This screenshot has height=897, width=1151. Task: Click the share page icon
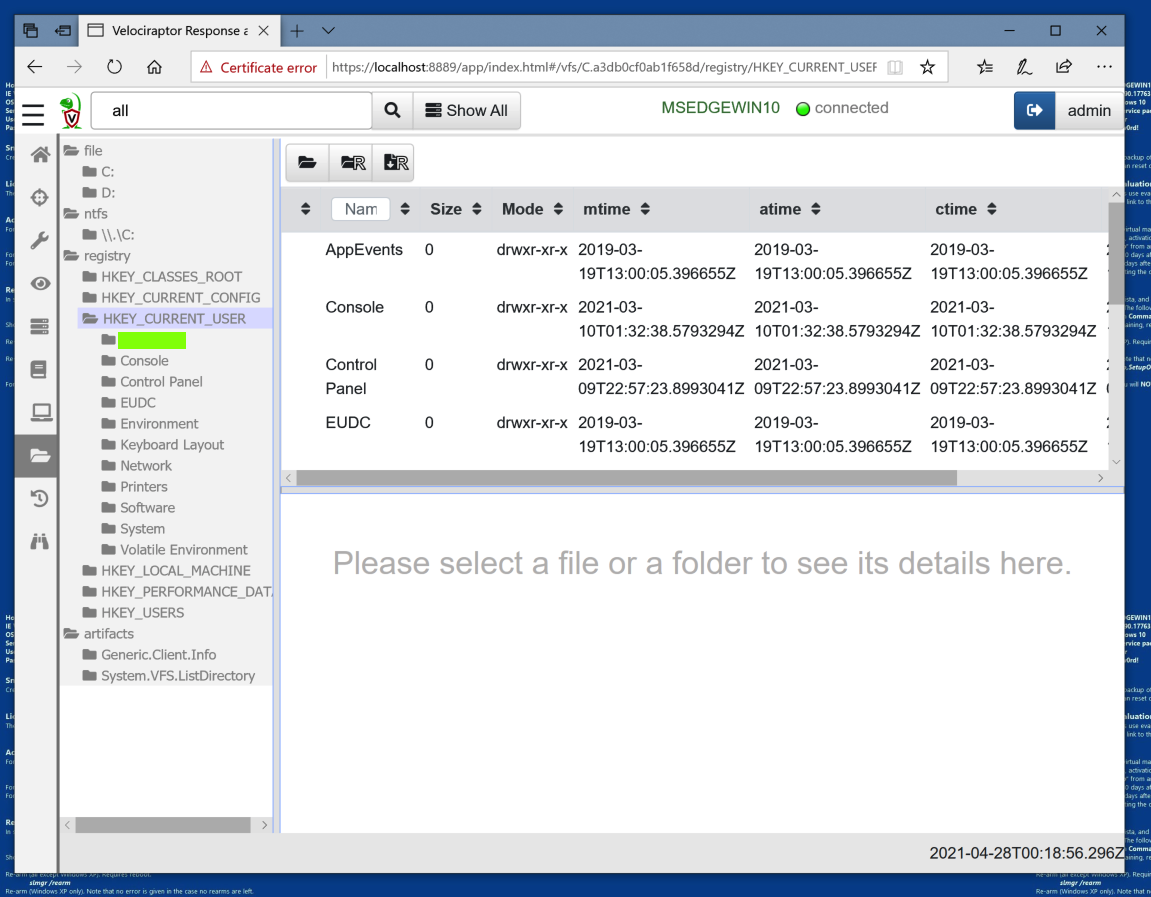point(1064,67)
